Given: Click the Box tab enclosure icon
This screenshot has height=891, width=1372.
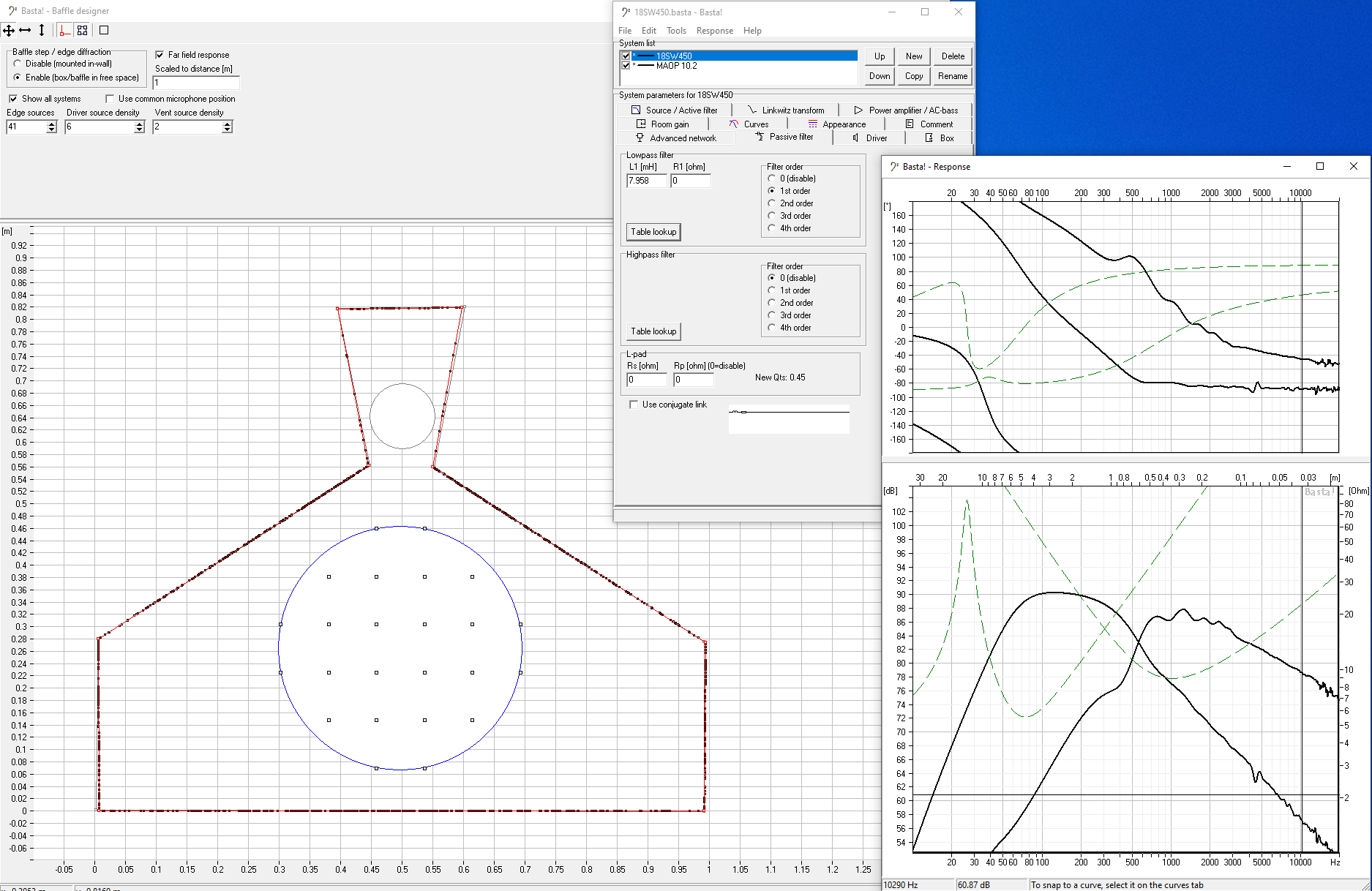Looking at the screenshot, I should click(929, 138).
